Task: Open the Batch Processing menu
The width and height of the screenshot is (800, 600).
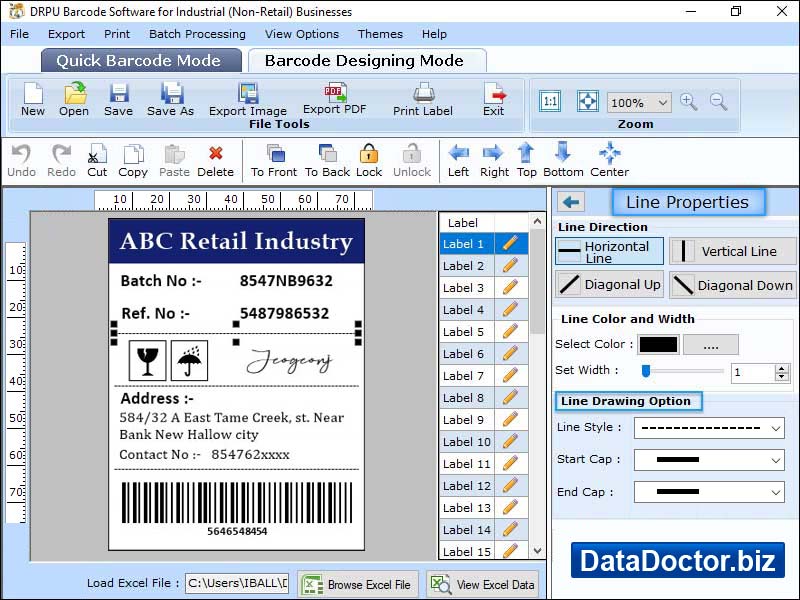Action: [197, 34]
